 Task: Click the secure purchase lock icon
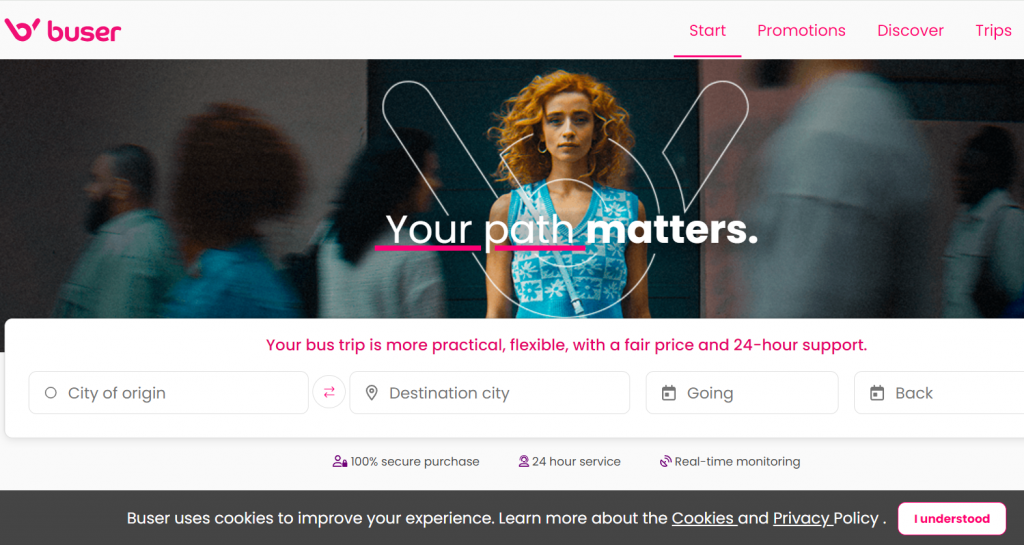pos(340,461)
